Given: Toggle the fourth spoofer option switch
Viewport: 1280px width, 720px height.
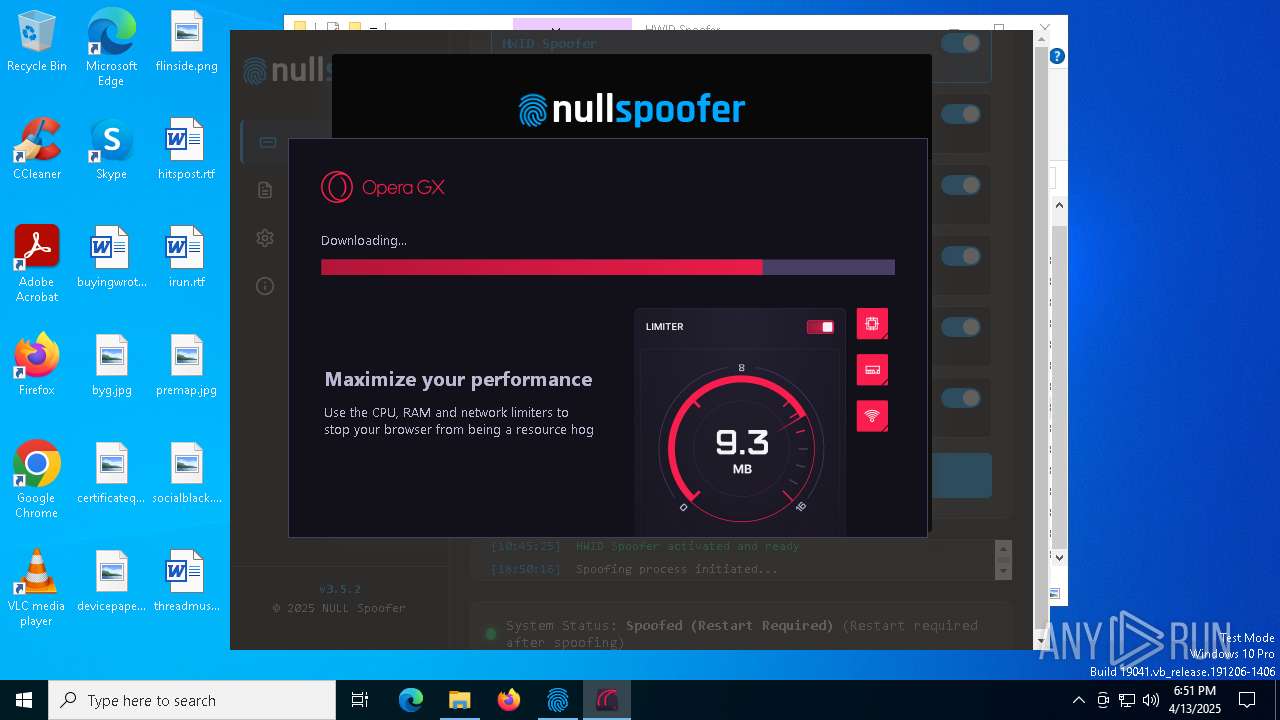Looking at the screenshot, I should tap(961, 256).
